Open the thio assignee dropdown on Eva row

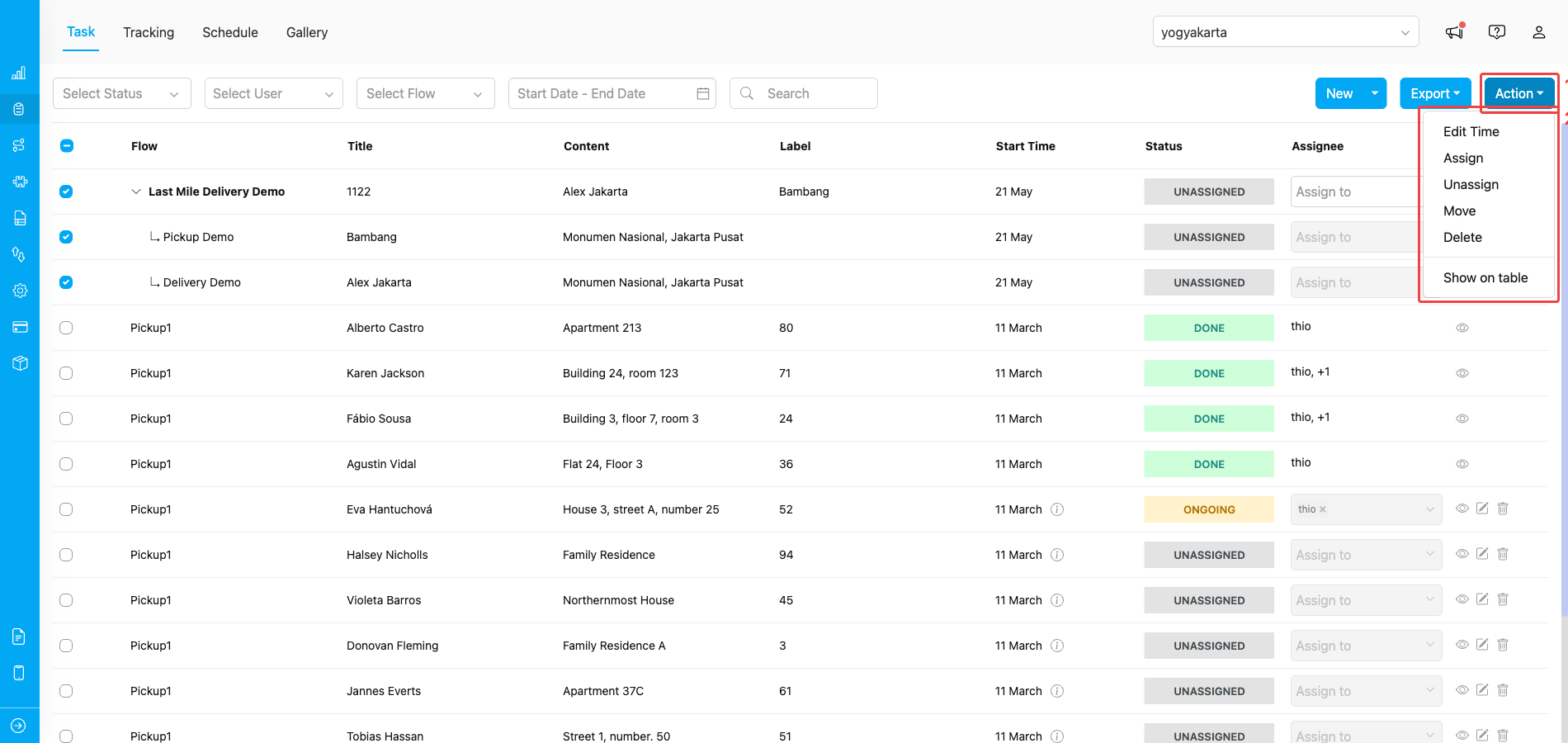click(1366, 509)
